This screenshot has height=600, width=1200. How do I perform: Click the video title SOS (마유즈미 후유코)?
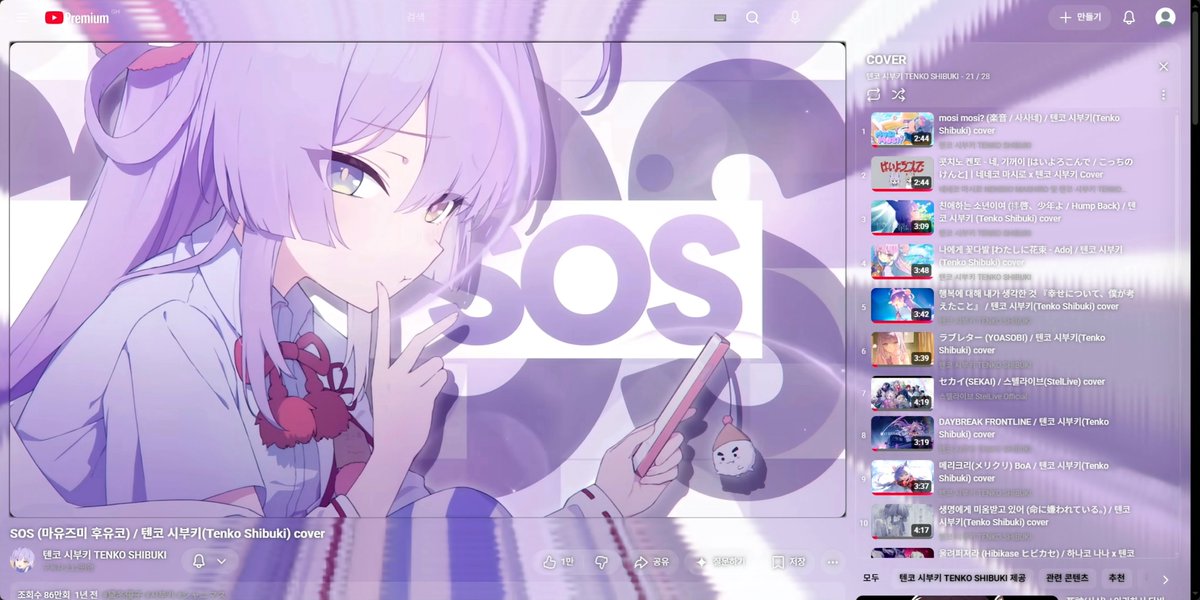167,533
